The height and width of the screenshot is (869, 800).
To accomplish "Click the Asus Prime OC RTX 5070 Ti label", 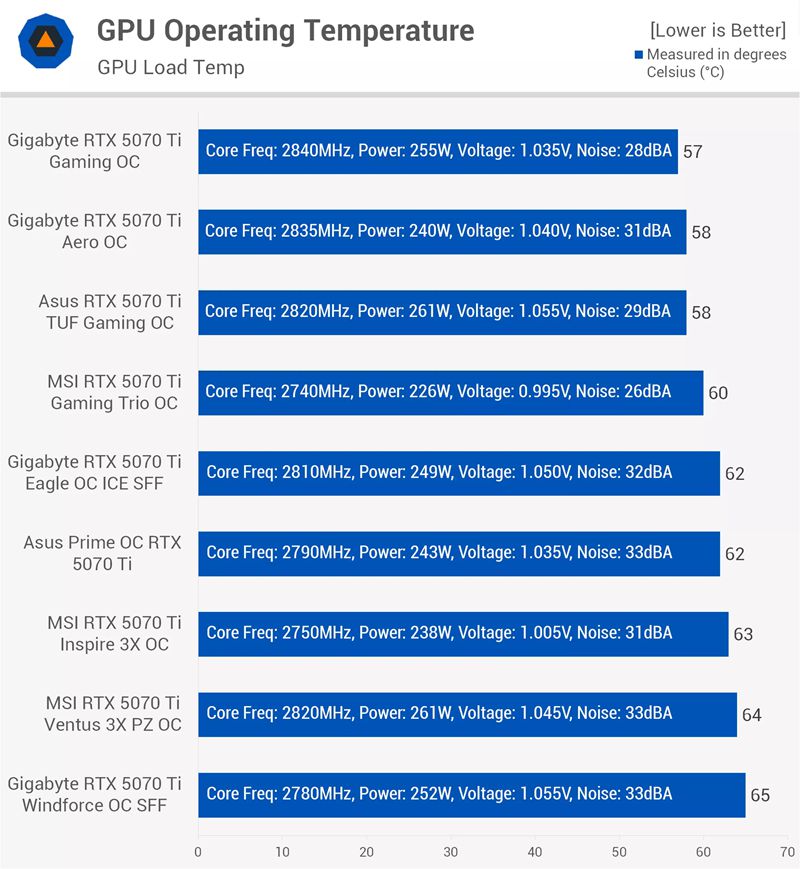I will (103, 553).
